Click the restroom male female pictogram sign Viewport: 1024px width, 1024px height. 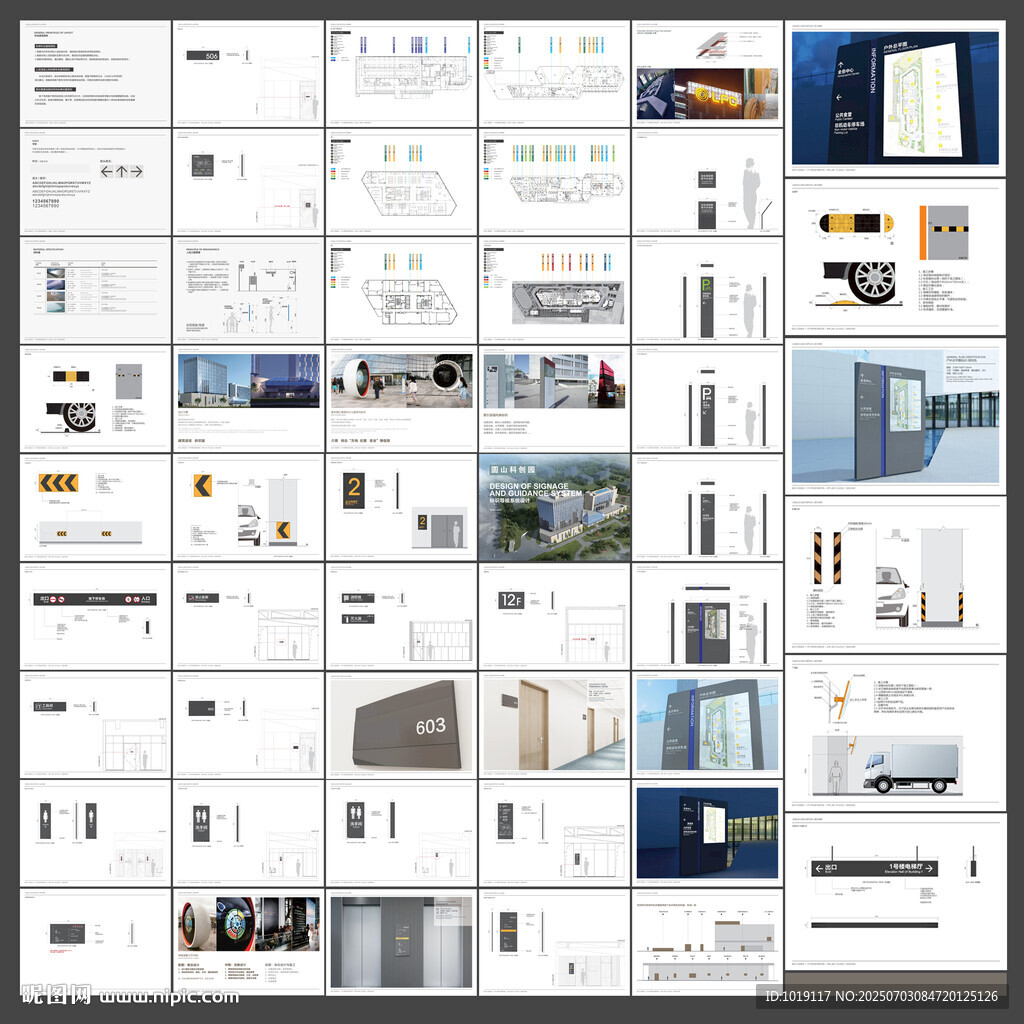(202, 822)
